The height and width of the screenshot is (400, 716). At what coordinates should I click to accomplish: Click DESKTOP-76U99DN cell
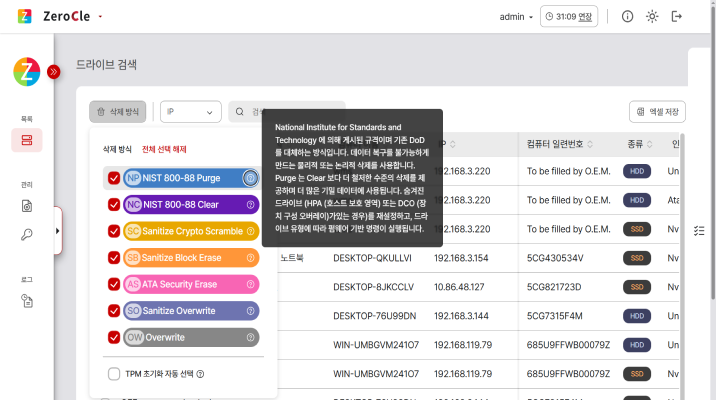click(x=374, y=316)
